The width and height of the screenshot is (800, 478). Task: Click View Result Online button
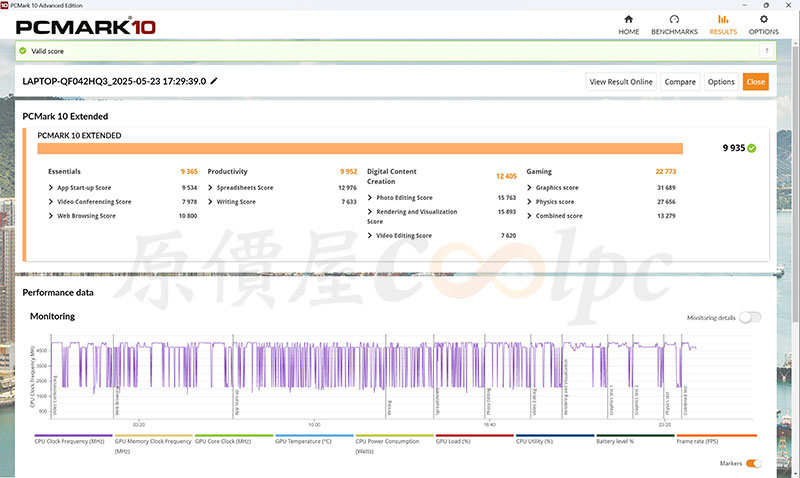click(621, 82)
